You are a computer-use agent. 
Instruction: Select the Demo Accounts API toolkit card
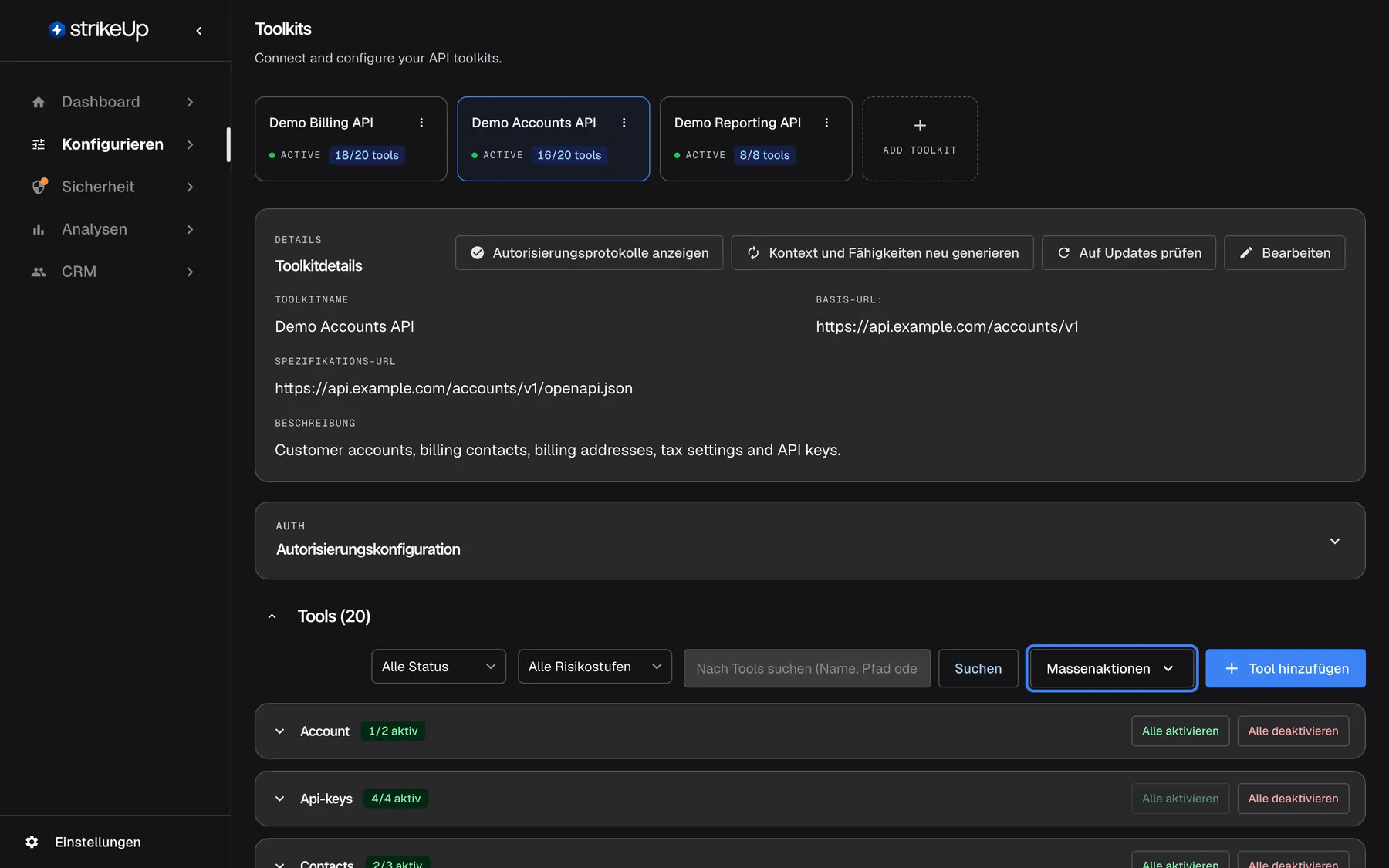[553, 139]
